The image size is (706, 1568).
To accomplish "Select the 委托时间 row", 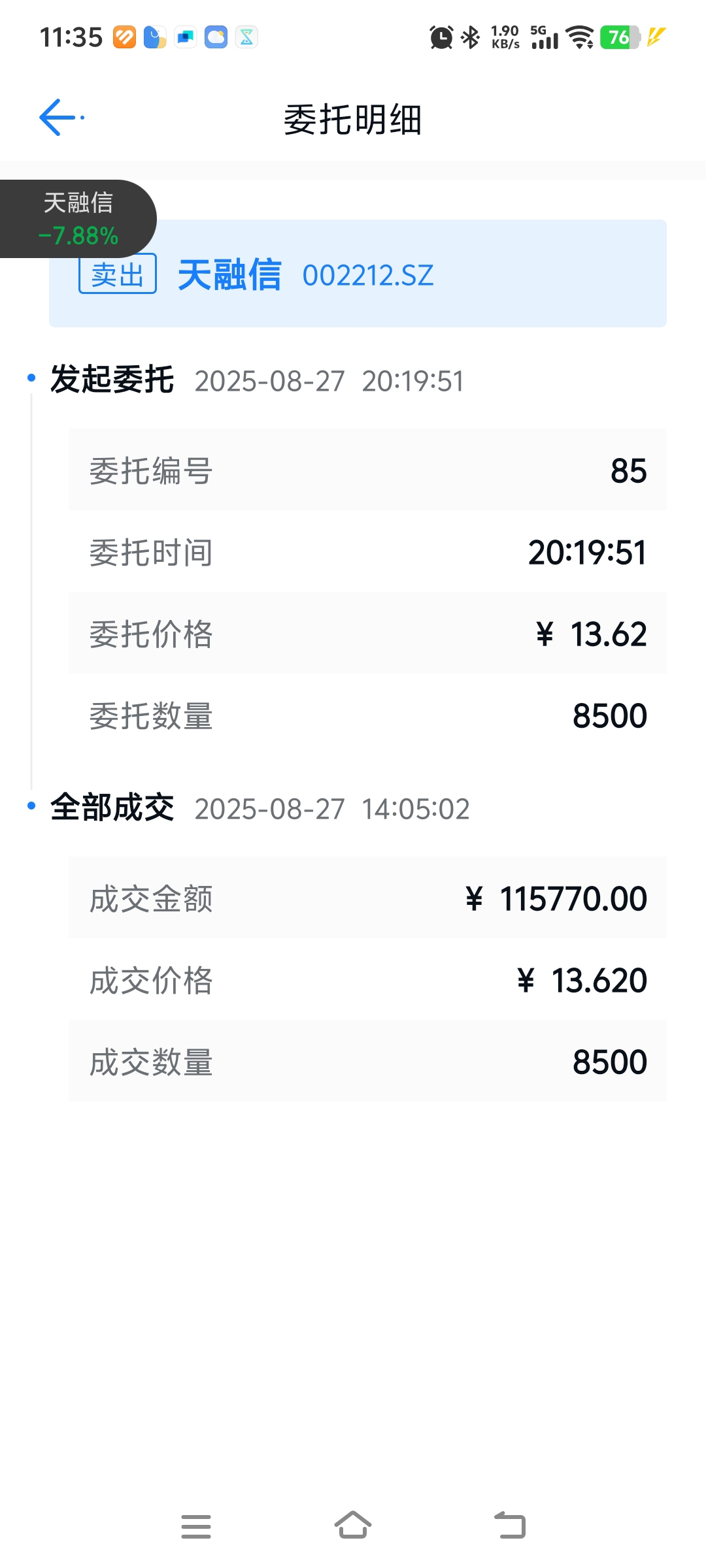I will [x=367, y=551].
